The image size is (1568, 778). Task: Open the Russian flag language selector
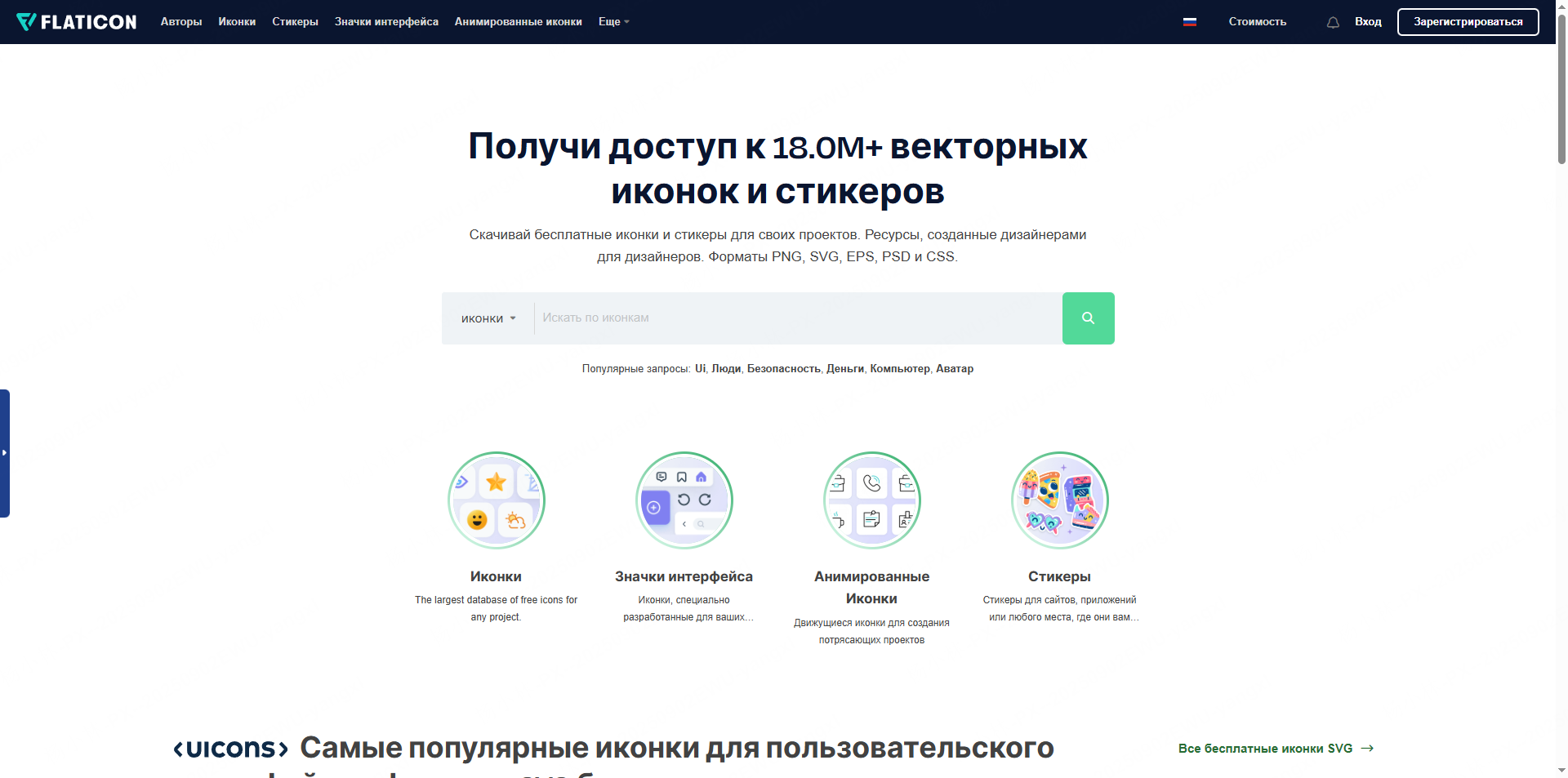tap(1190, 22)
